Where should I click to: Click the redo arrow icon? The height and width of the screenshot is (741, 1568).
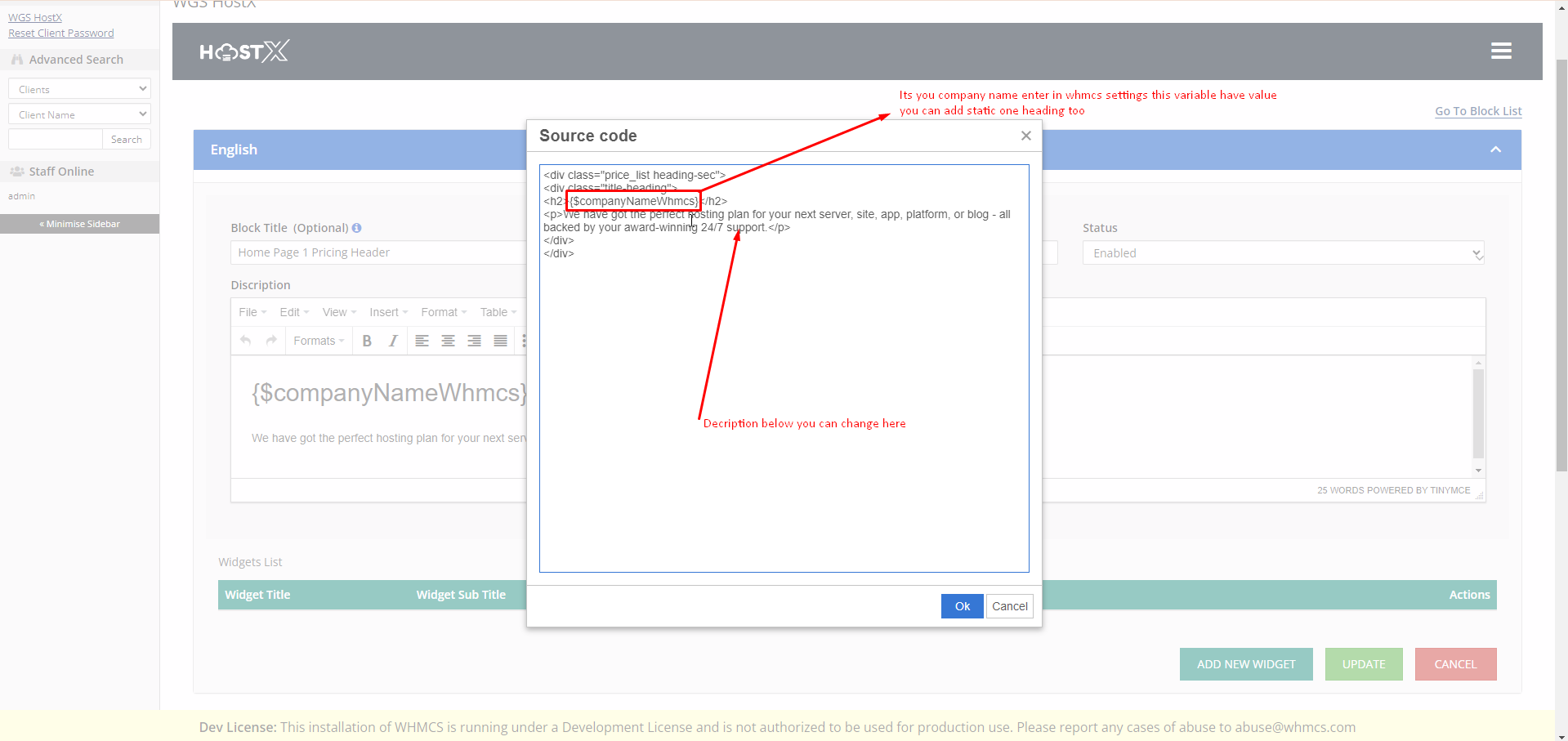coord(271,341)
